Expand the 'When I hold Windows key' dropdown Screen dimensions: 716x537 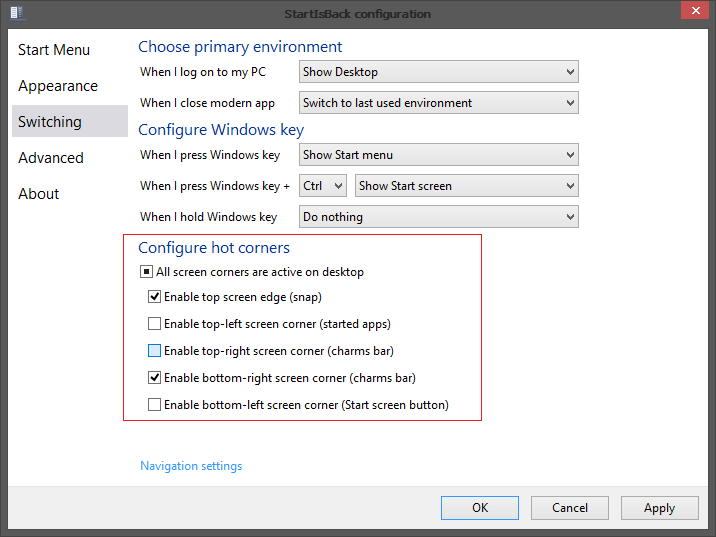point(438,217)
